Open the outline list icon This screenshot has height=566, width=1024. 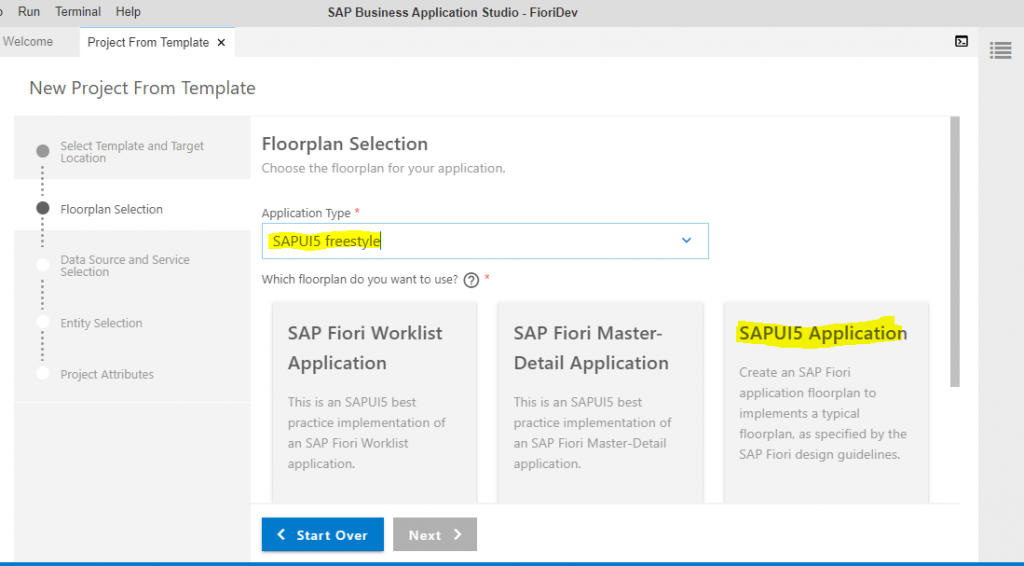tap(1000, 50)
